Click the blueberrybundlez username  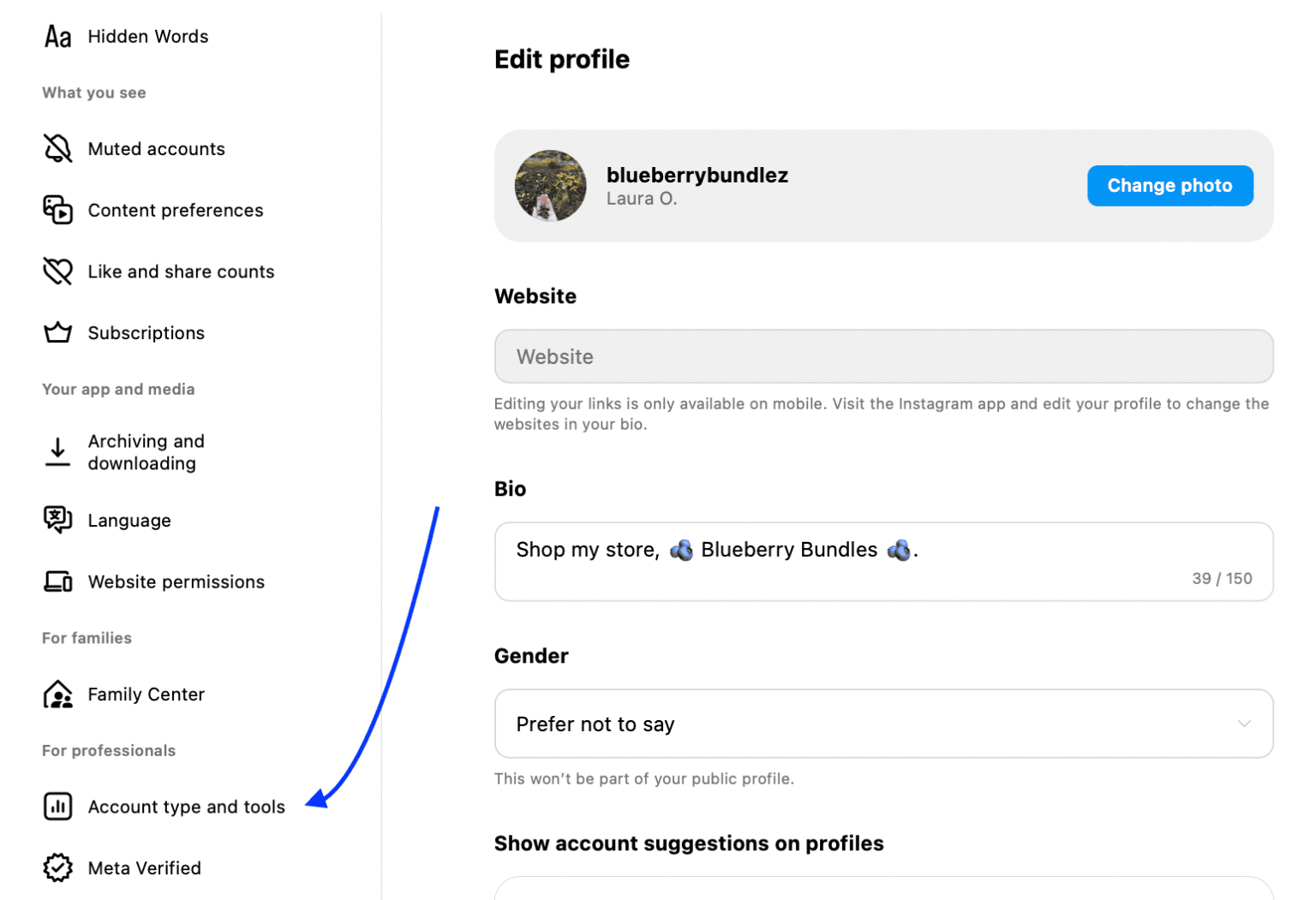click(697, 175)
